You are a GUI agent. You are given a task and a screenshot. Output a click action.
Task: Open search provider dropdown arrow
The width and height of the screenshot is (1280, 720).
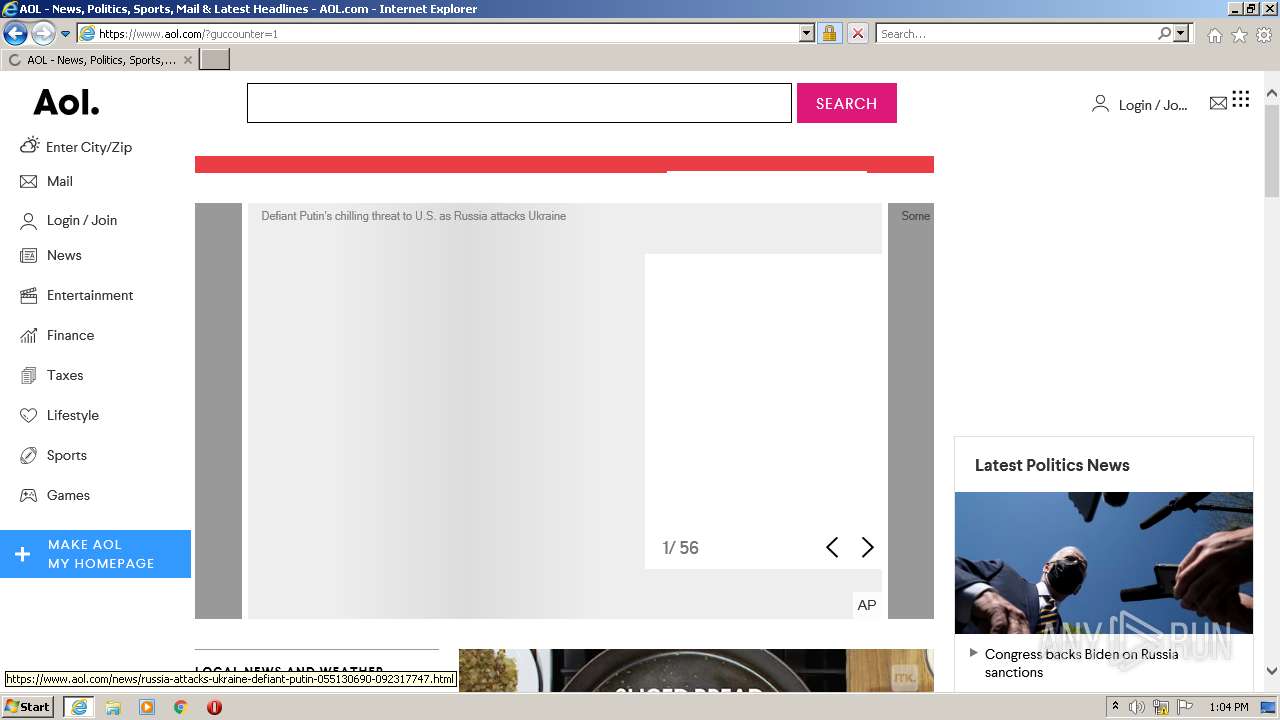pyautogui.click(x=1181, y=33)
